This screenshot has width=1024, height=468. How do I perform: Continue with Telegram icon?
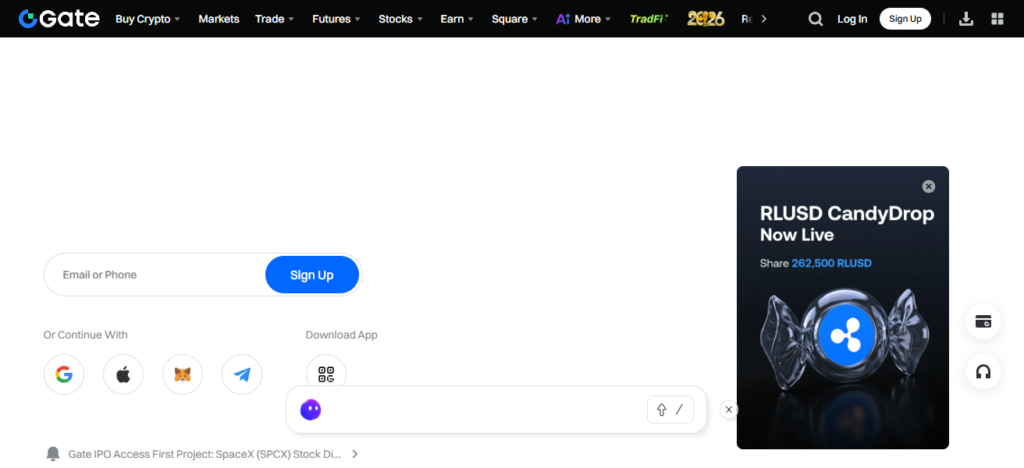pyautogui.click(x=242, y=375)
